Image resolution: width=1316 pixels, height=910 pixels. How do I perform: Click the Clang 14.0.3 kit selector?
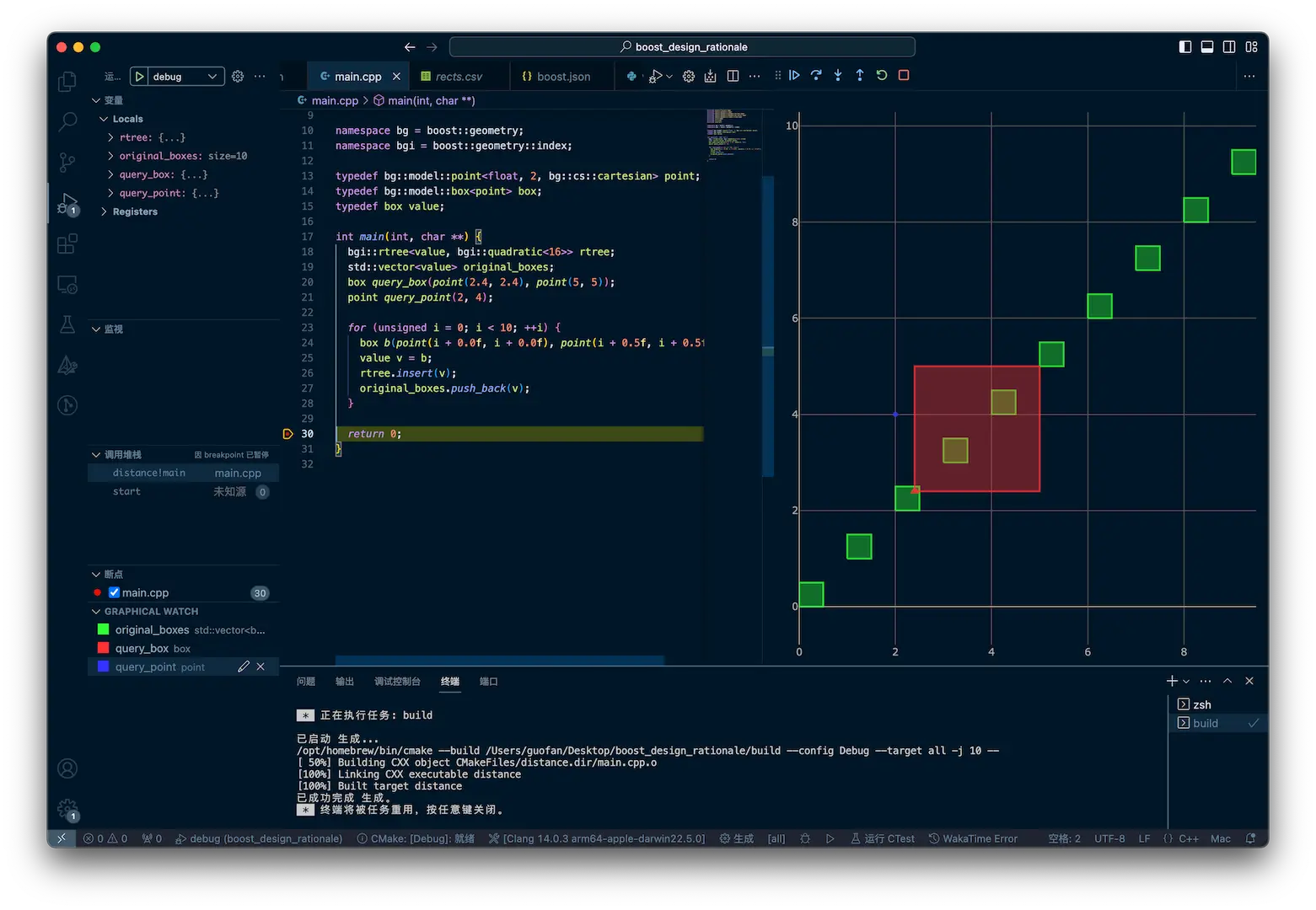(x=597, y=838)
